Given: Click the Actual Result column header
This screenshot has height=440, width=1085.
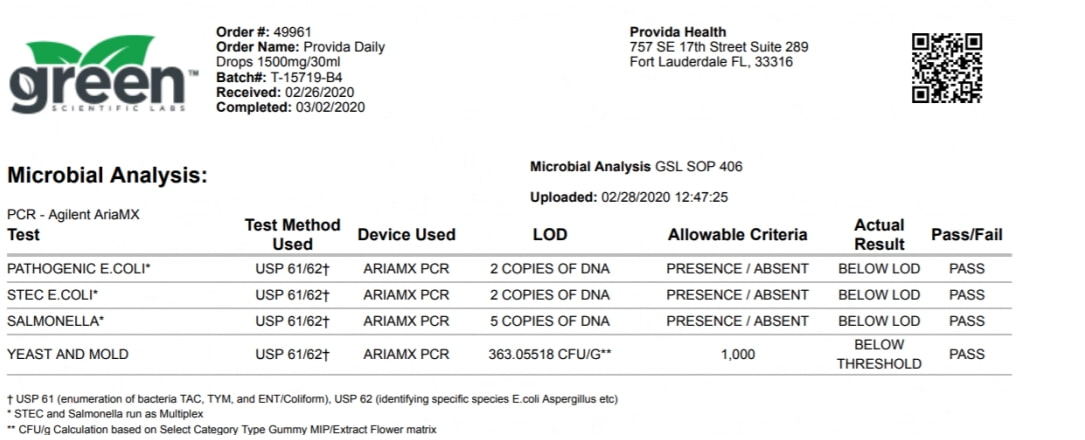Looking at the screenshot, I should (879, 234).
